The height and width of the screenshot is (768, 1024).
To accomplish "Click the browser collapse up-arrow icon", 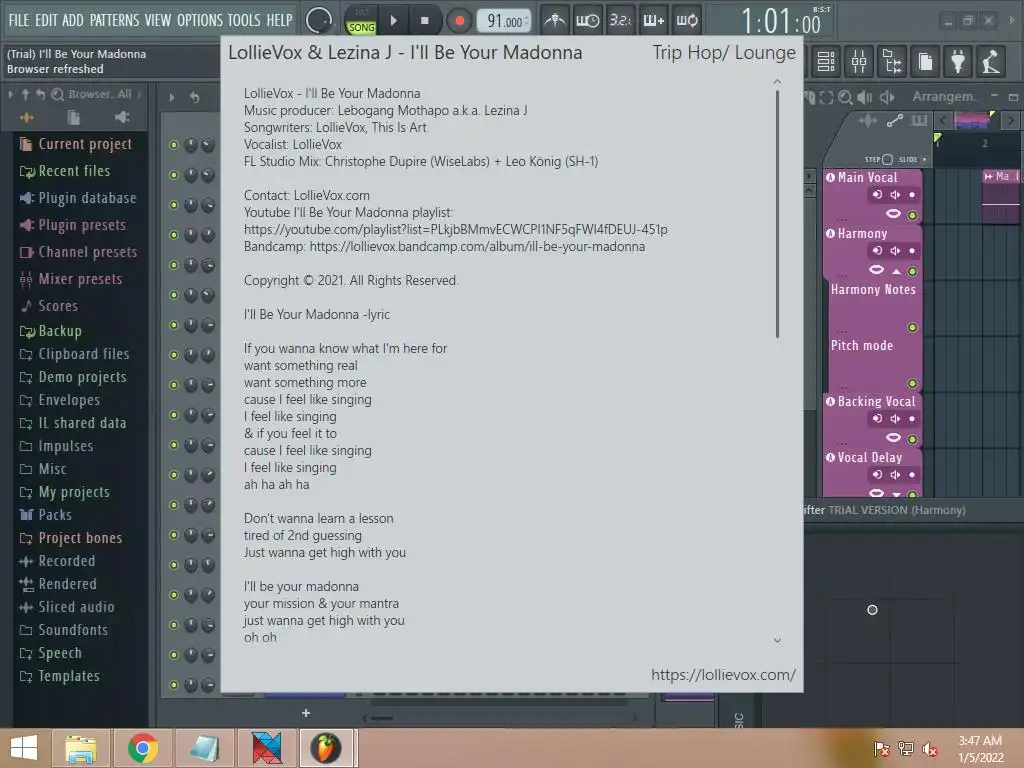I will pos(25,95).
